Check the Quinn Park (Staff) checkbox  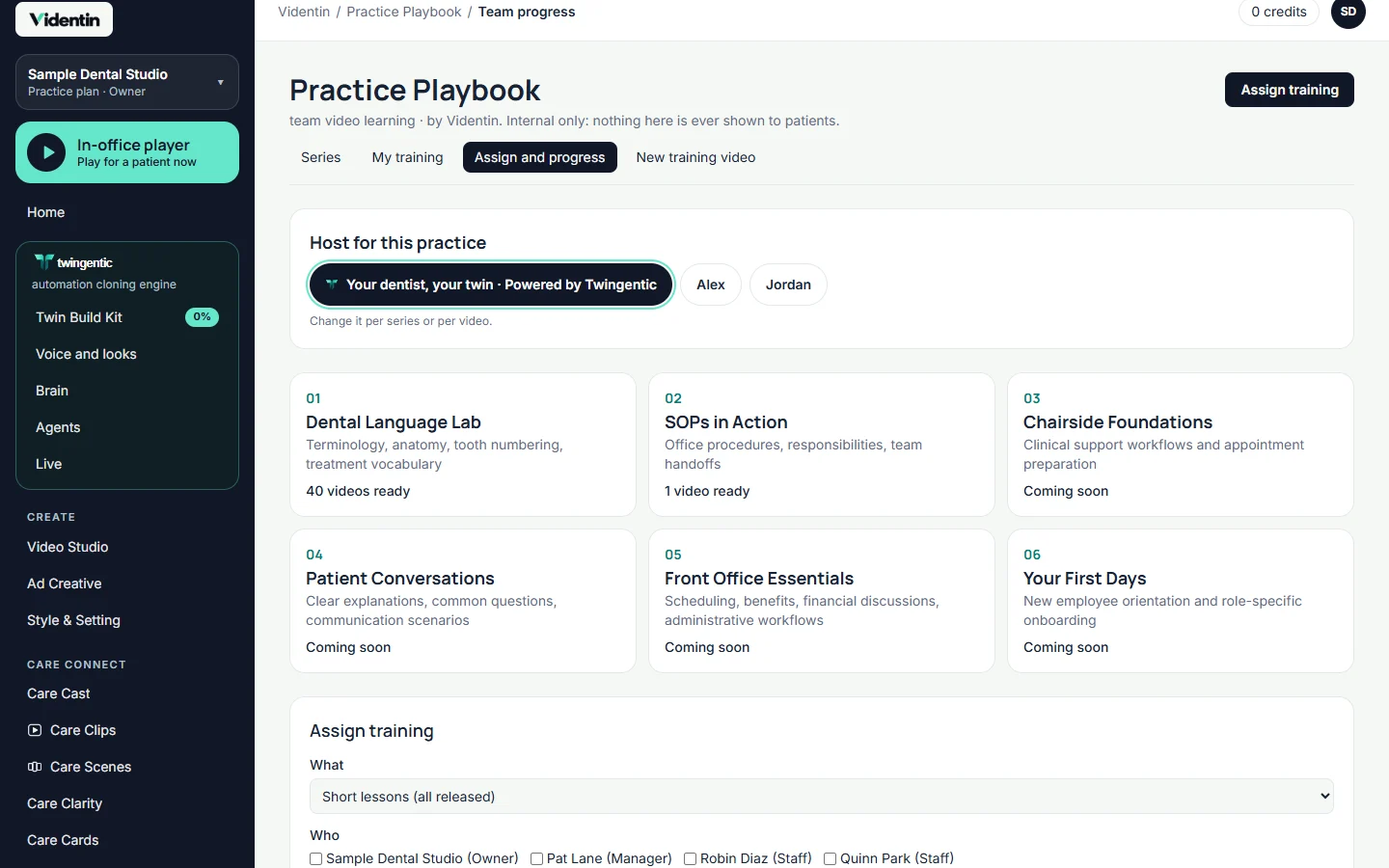point(830,858)
